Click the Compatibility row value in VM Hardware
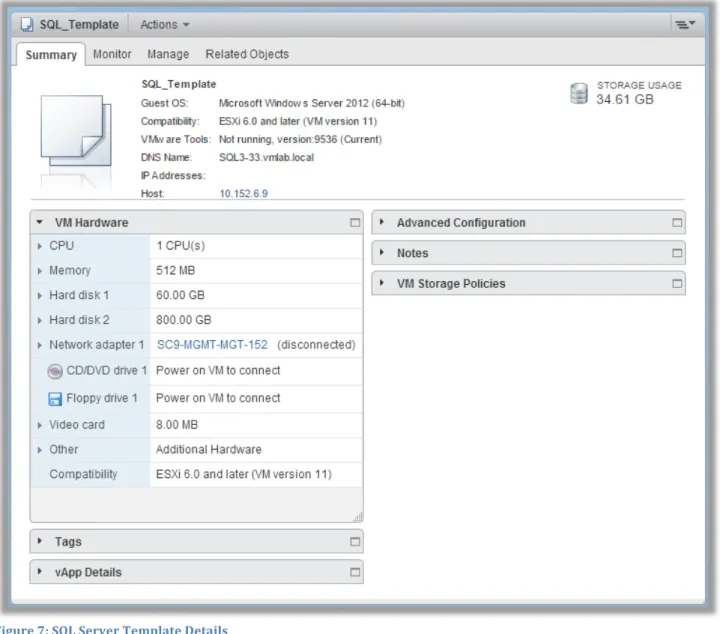 pos(243,474)
